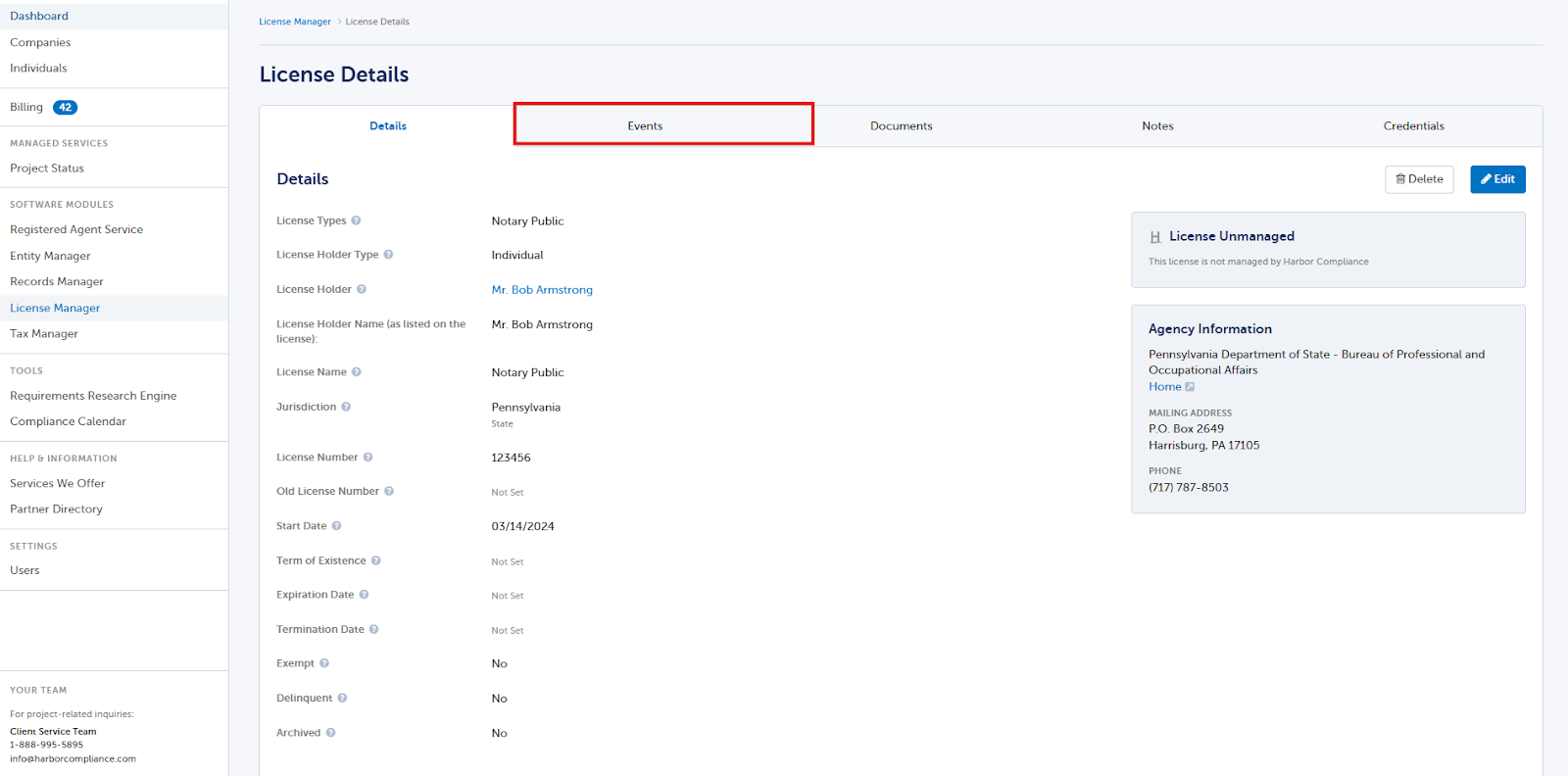Switch to the Events tab
Viewport: 1568px width, 776px height.
point(645,126)
